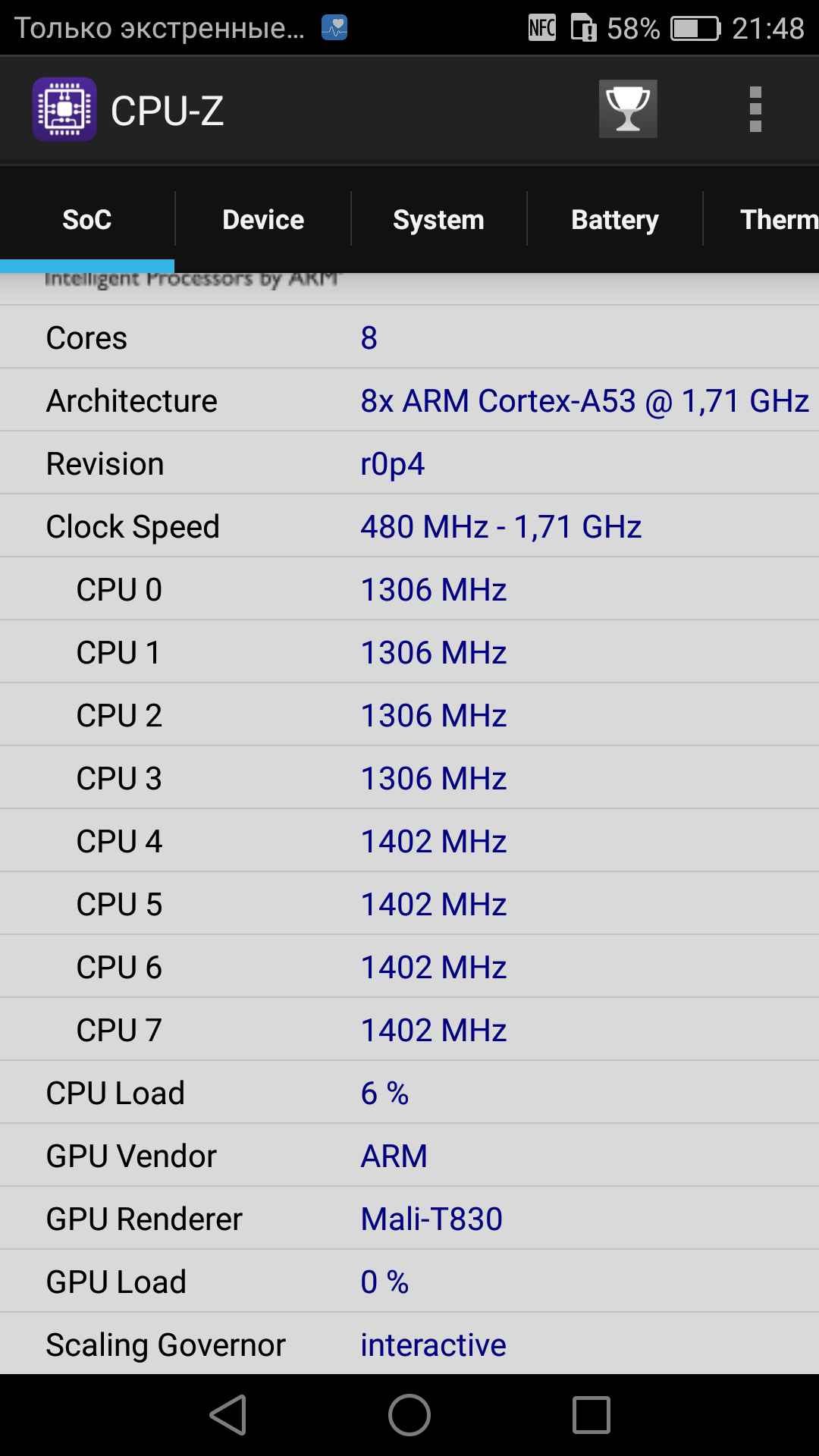Open the three-dot overflow menu
819x1456 pixels.
(755, 109)
